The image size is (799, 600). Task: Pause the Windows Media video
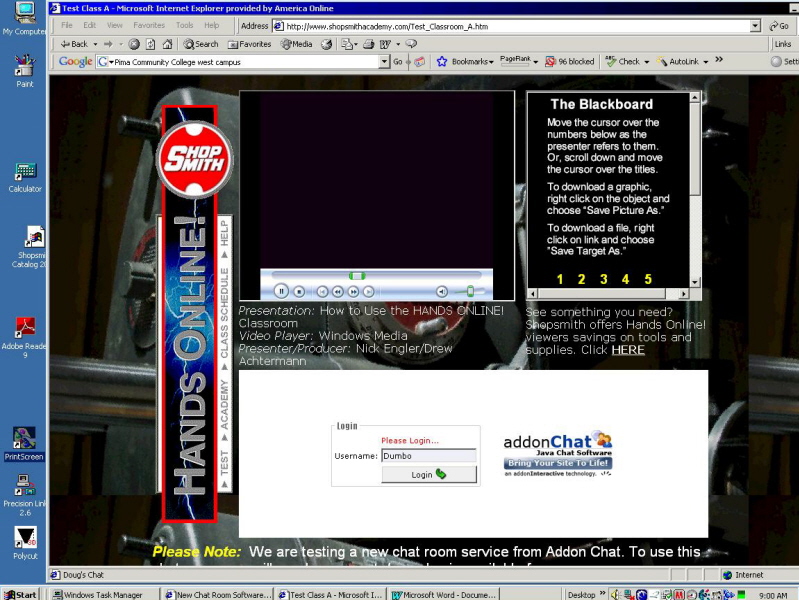coord(281,291)
